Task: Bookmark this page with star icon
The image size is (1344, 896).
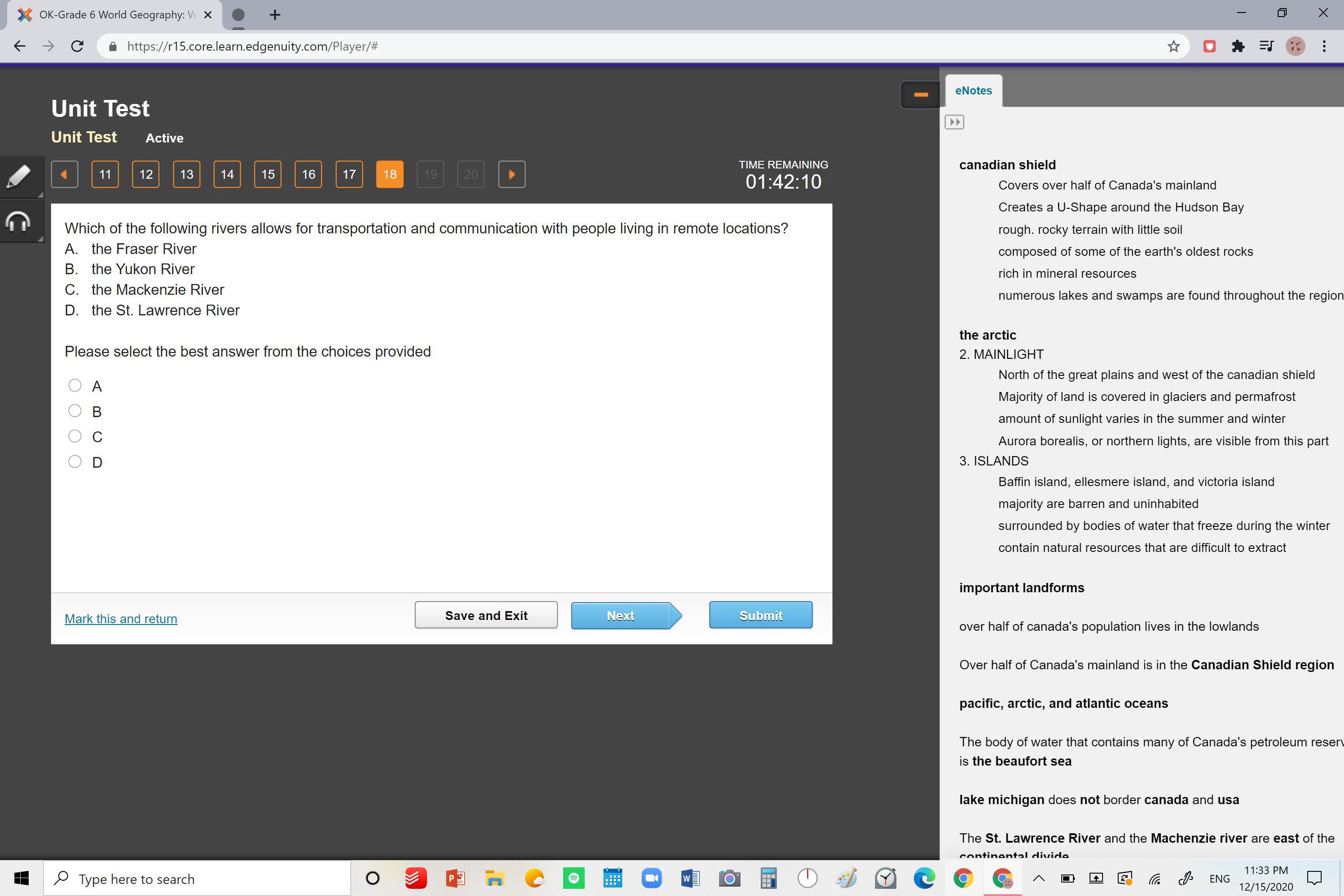Action: point(1173,46)
